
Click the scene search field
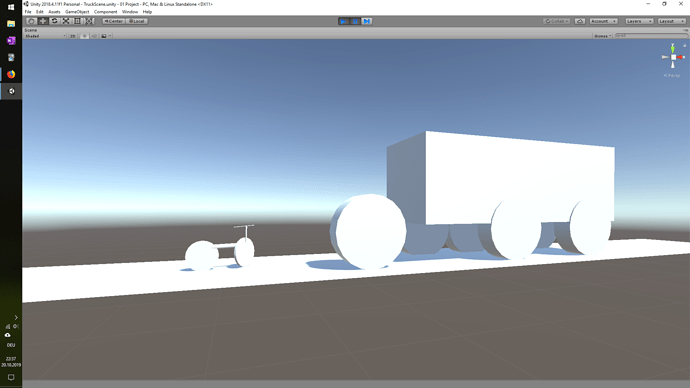pos(651,36)
